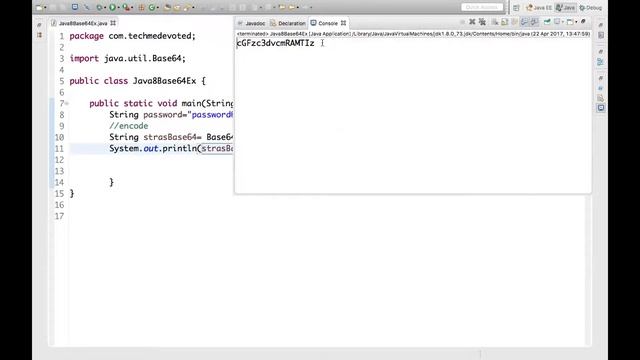
Task: Open the Javadoc tab
Action: 251,23
